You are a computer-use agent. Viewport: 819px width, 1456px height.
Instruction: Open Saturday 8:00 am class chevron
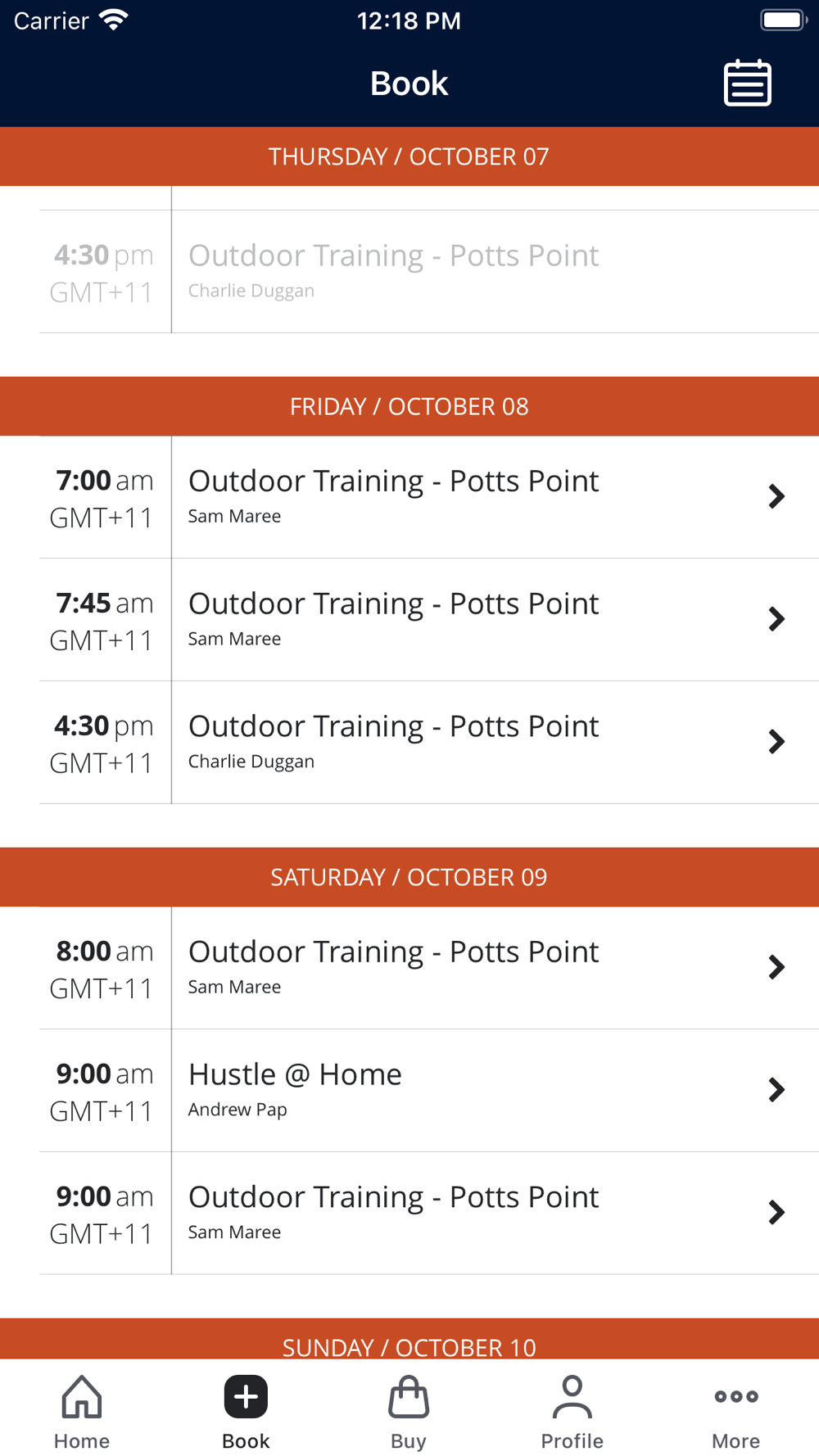click(x=776, y=967)
